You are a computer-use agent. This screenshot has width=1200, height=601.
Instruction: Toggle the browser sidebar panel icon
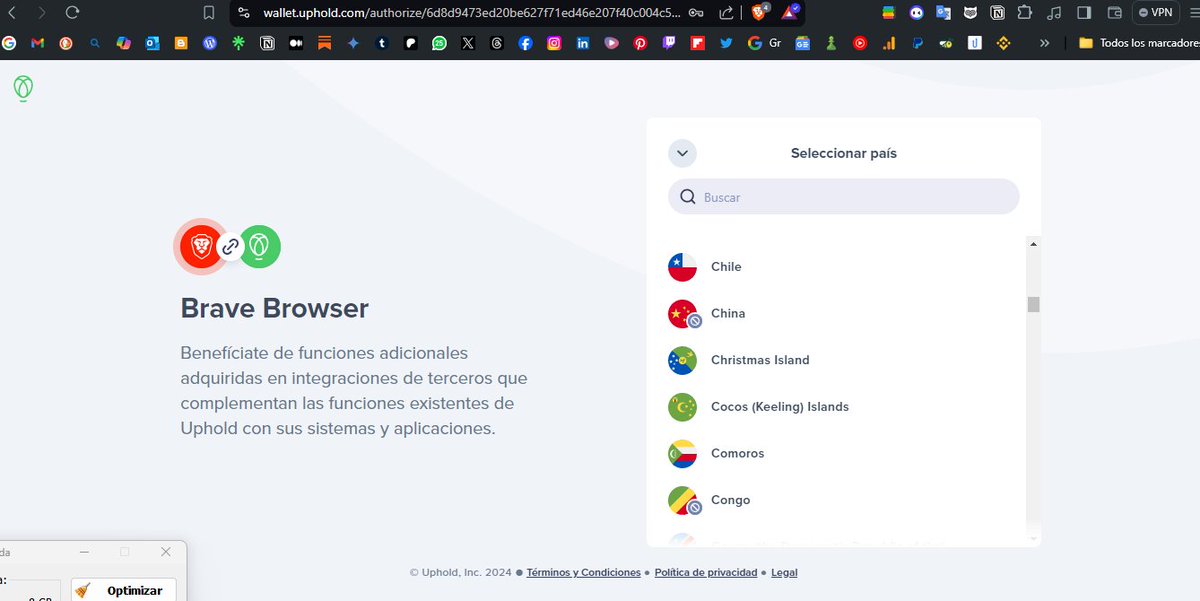click(x=1084, y=13)
